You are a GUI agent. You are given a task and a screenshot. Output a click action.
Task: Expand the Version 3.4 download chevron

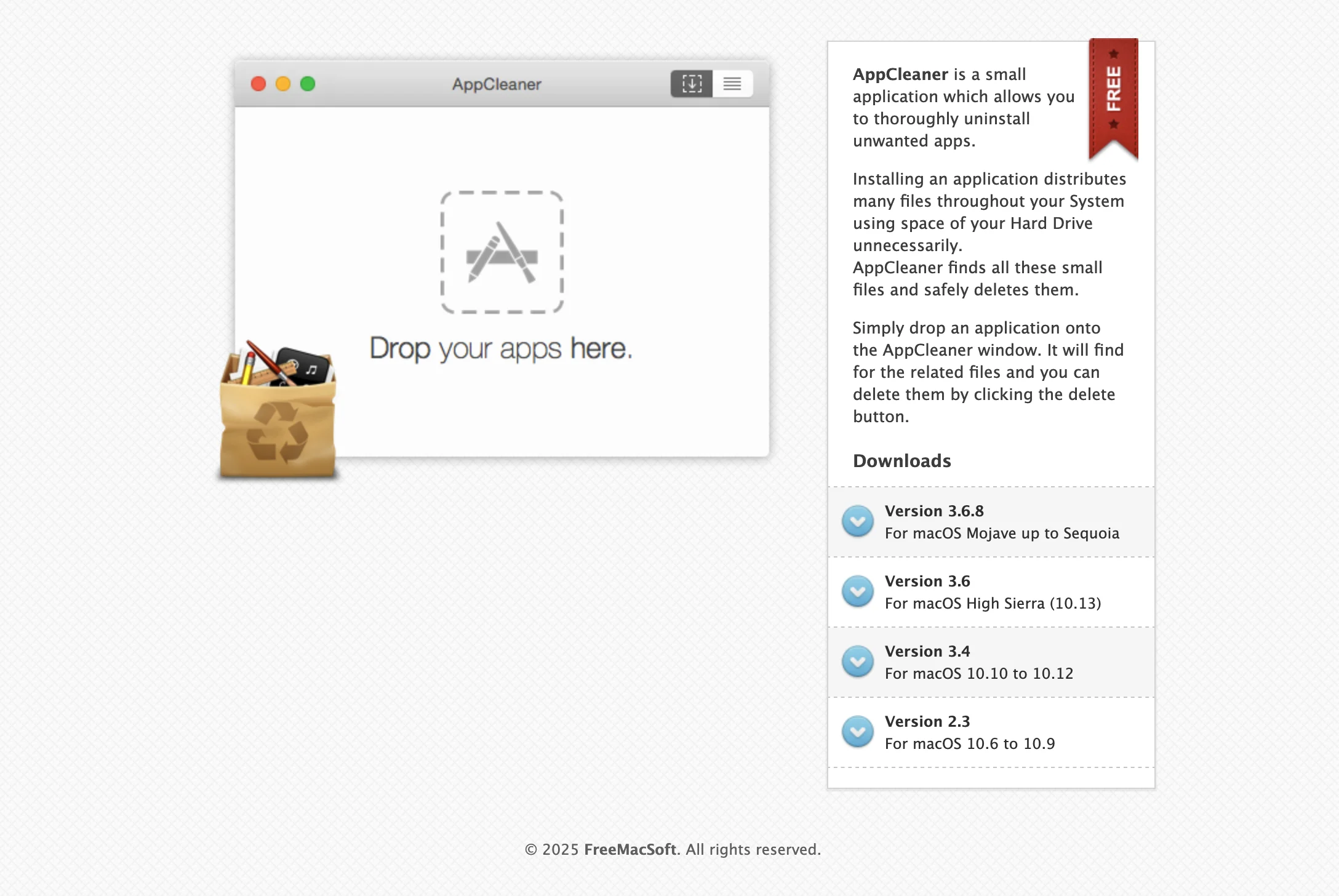(x=857, y=662)
